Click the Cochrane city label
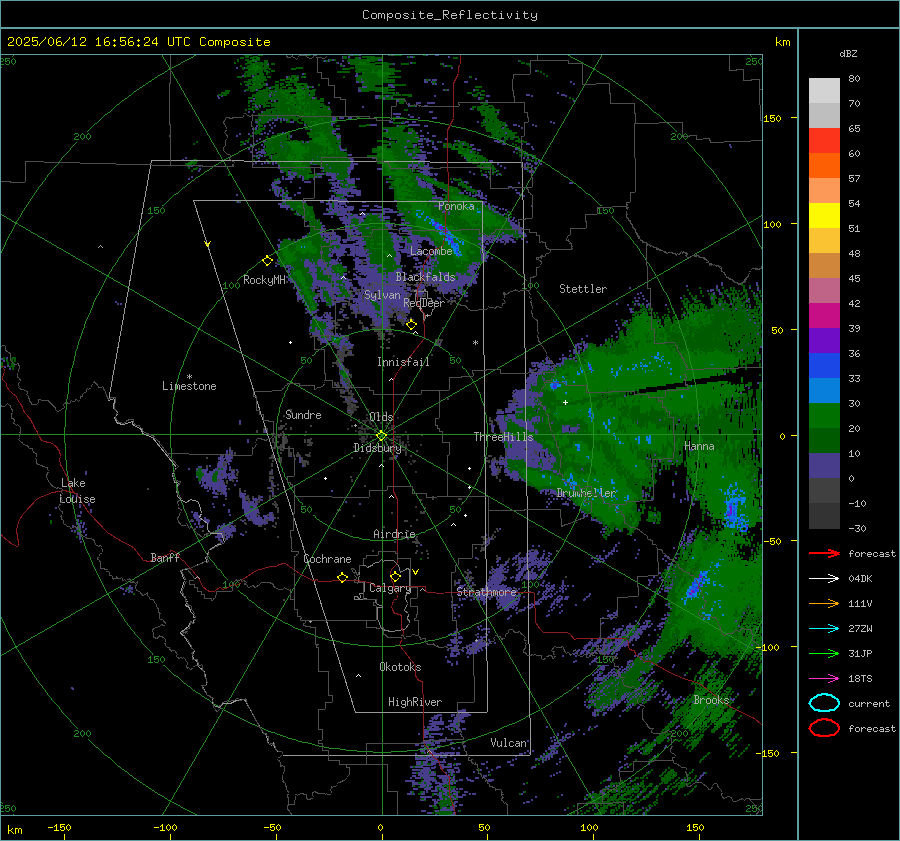Screen dimensions: 900x841 coord(327,559)
